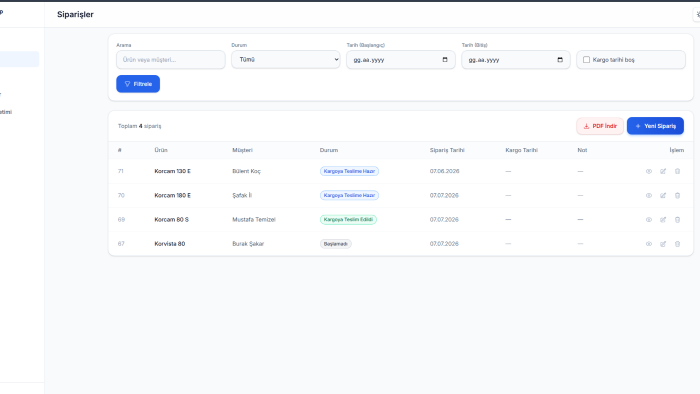This screenshot has height=394, width=700.
Task: Click customer name Mustafa Temizel
Action: [254, 220]
